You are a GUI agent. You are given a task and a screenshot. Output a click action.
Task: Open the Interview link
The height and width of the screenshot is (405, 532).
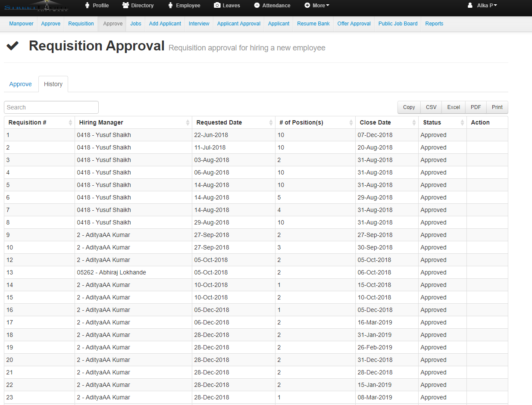pyautogui.click(x=199, y=24)
